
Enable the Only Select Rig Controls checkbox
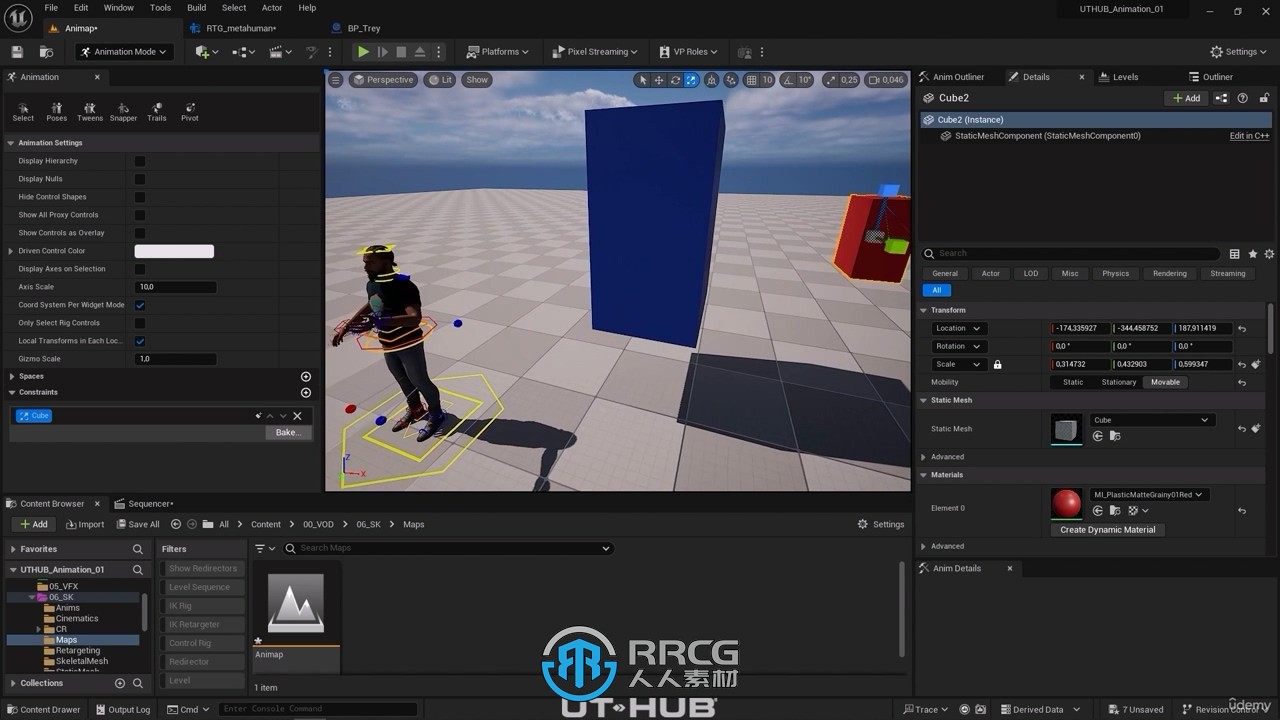coord(140,323)
